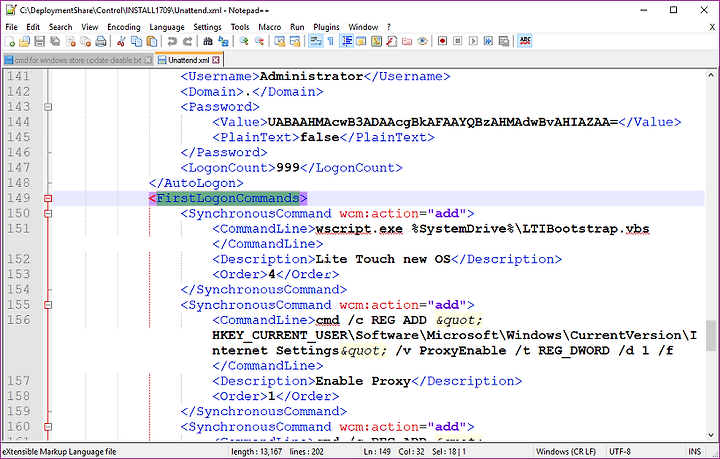Viewport: 720px width, 459px height.
Task: Open the Language menu
Action: pos(167,27)
